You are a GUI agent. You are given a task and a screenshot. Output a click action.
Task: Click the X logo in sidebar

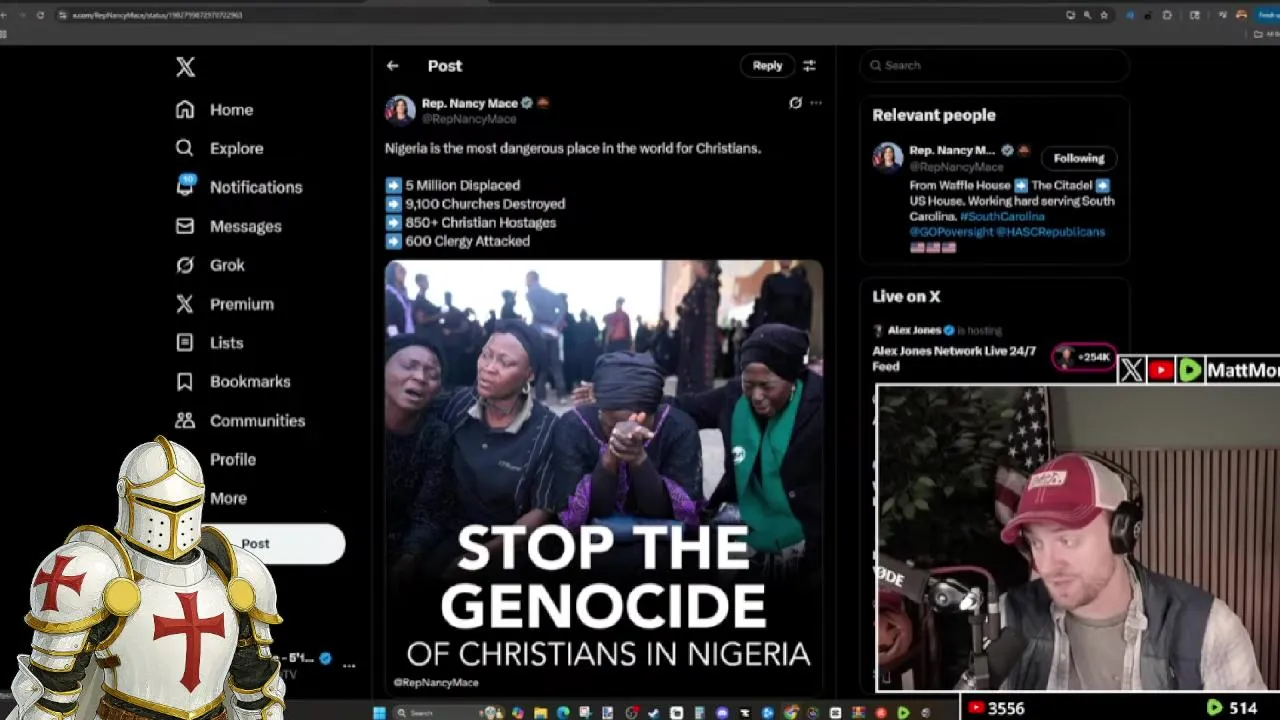[185, 67]
